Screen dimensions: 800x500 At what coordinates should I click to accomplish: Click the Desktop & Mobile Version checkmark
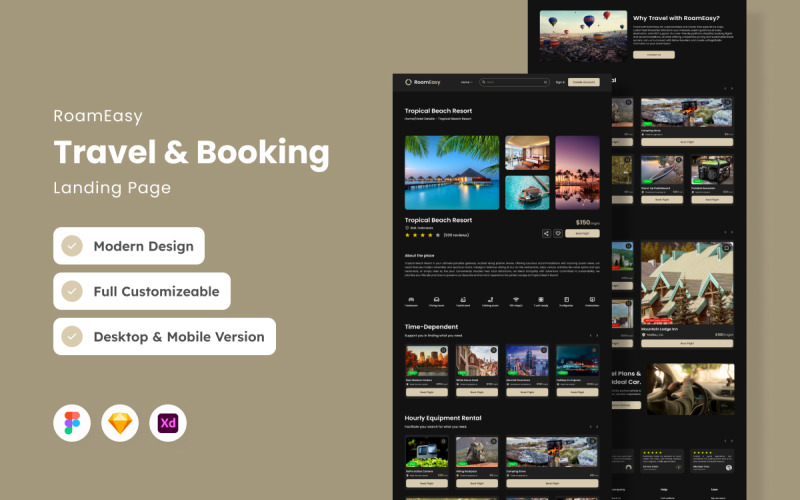point(72,336)
